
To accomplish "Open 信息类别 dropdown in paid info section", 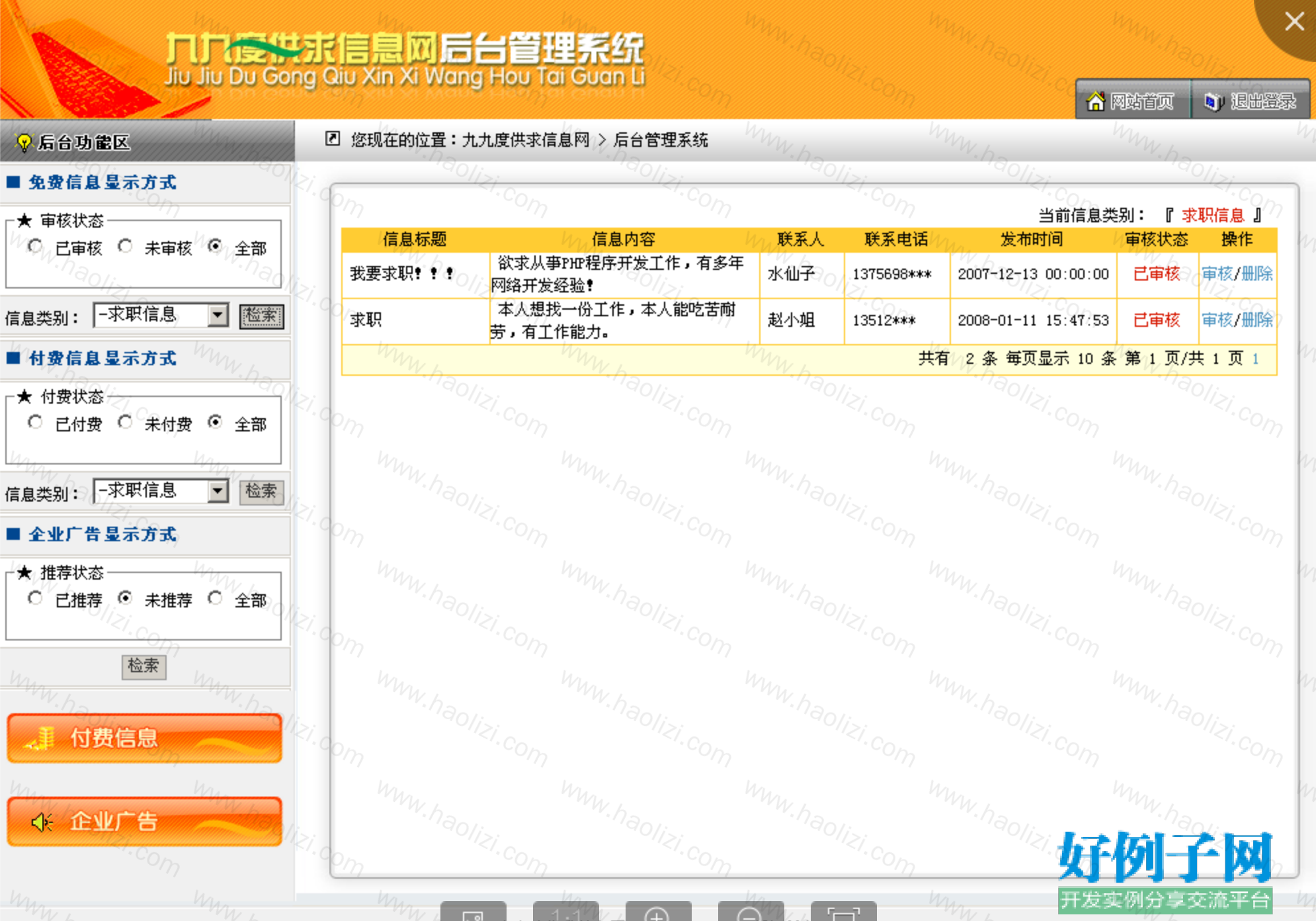I will pyautogui.click(x=161, y=492).
